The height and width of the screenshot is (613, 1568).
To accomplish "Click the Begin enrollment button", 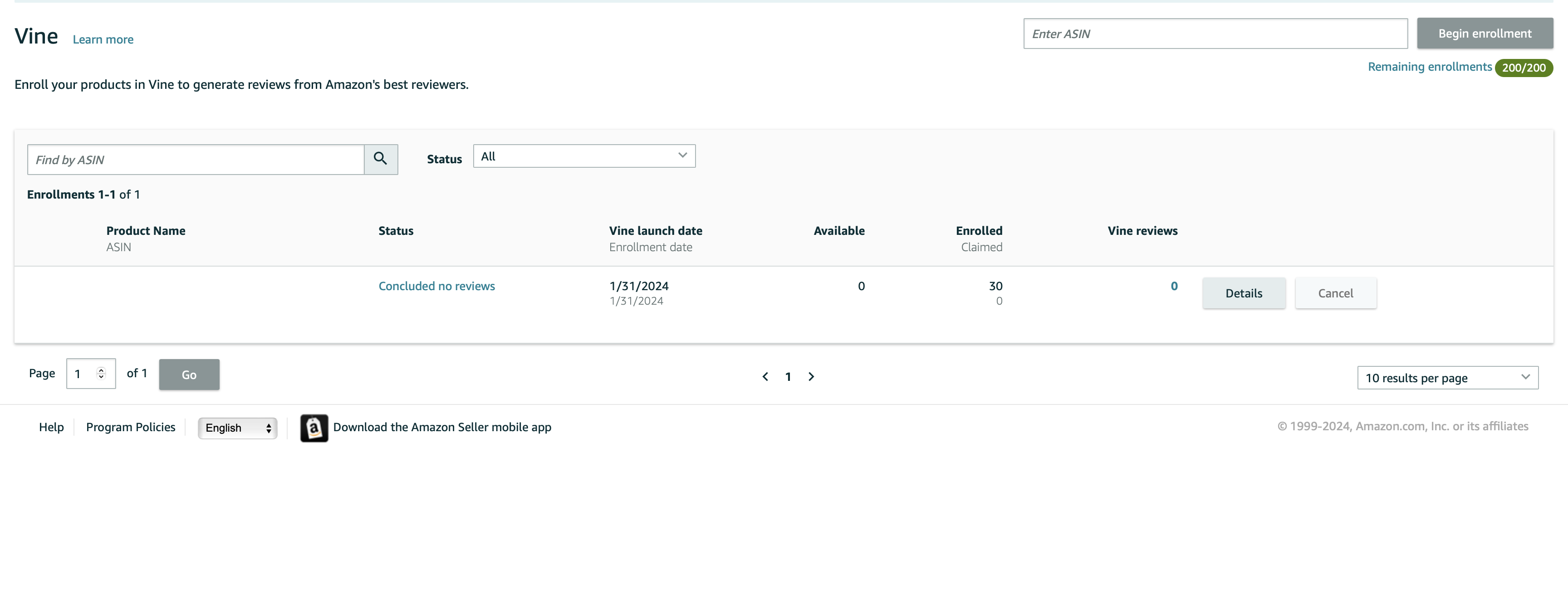I will pyautogui.click(x=1485, y=34).
